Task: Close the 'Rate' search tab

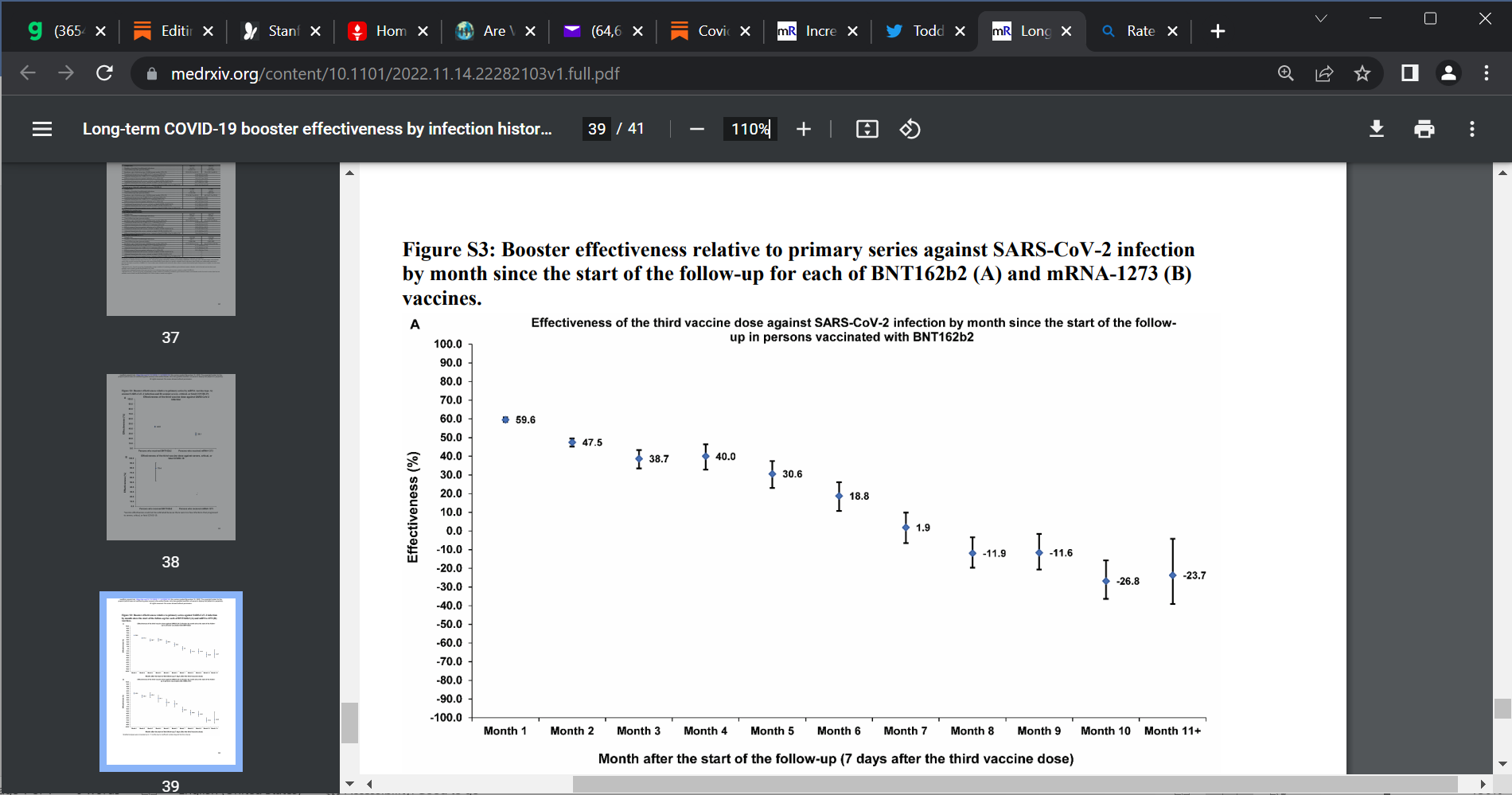Action: [x=1172, y=31]
